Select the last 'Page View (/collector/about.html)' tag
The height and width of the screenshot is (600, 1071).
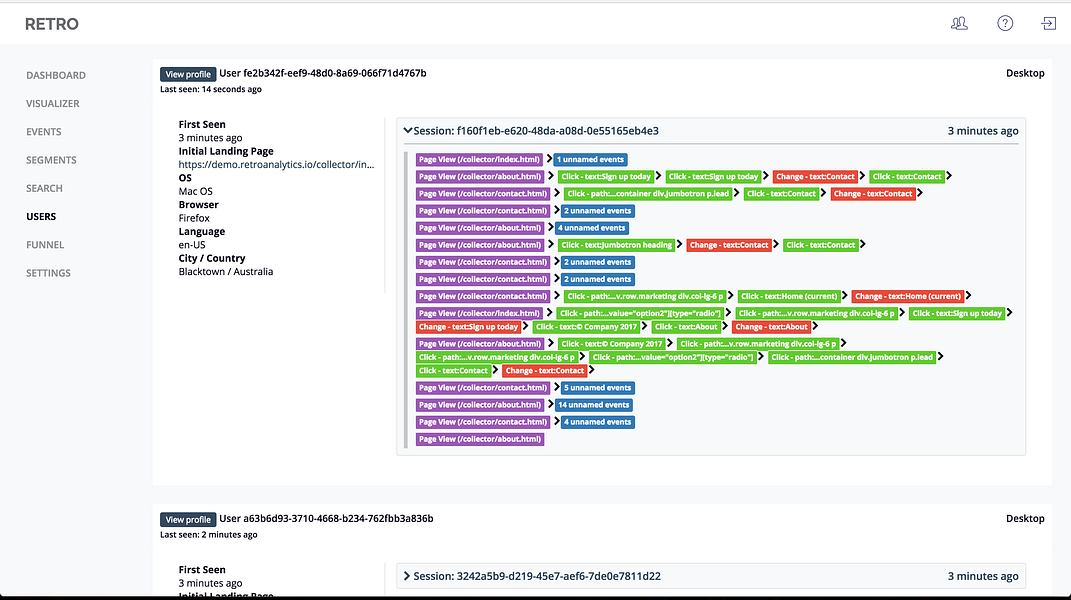click(480, 439)
